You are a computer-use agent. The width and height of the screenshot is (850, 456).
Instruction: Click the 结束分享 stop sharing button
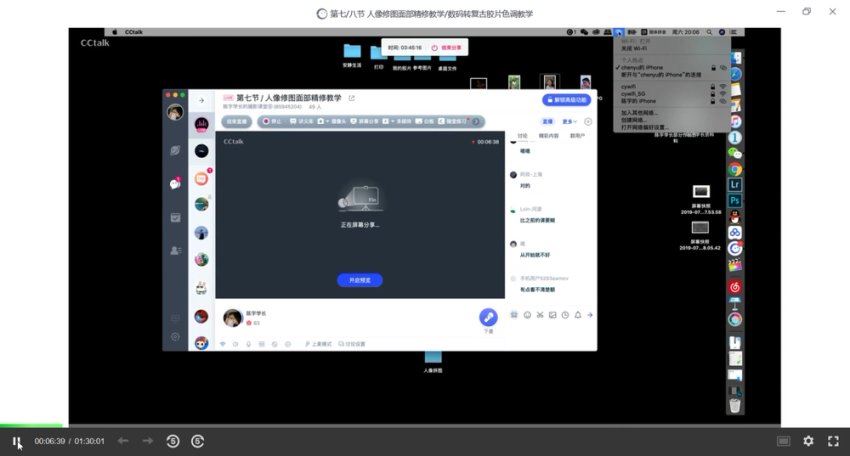[447, 48]
